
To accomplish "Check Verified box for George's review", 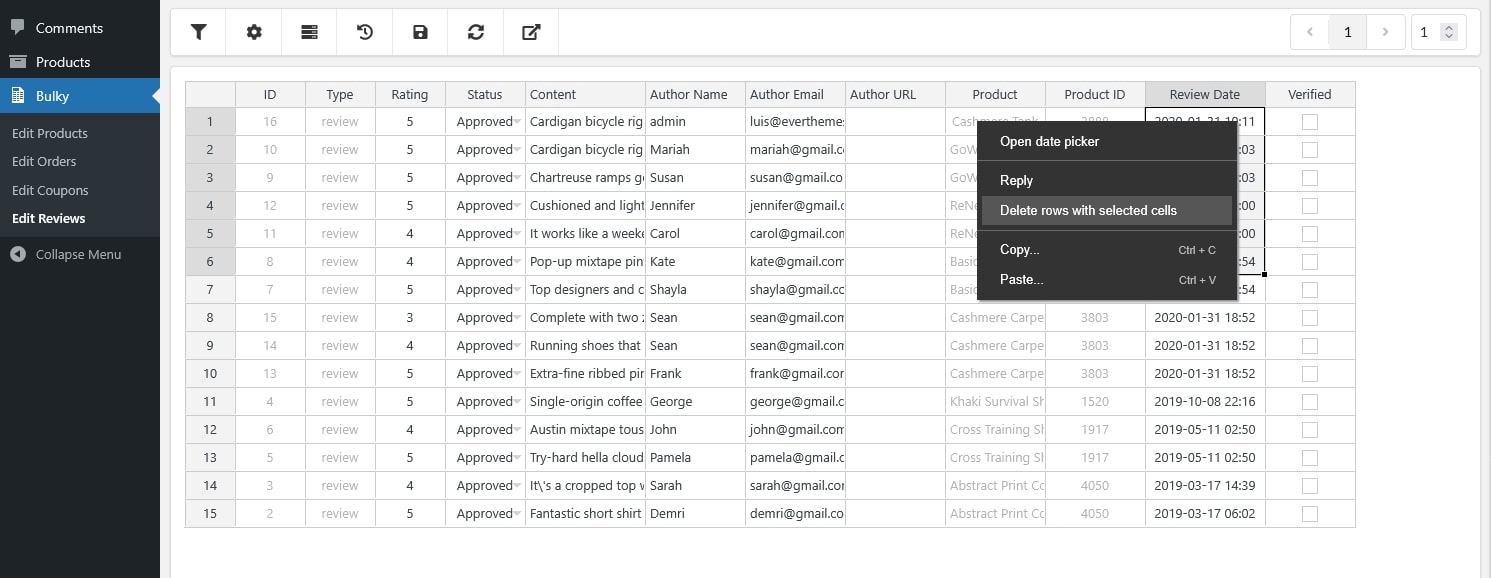I will (1309, 402).
